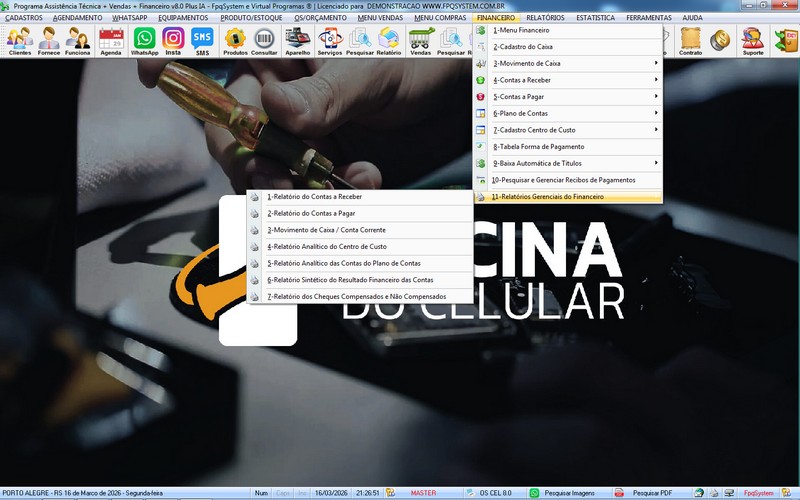Click Pesquisar icon next to Serviços
Viewport: 800px width, 500px height.
[360, 41]
